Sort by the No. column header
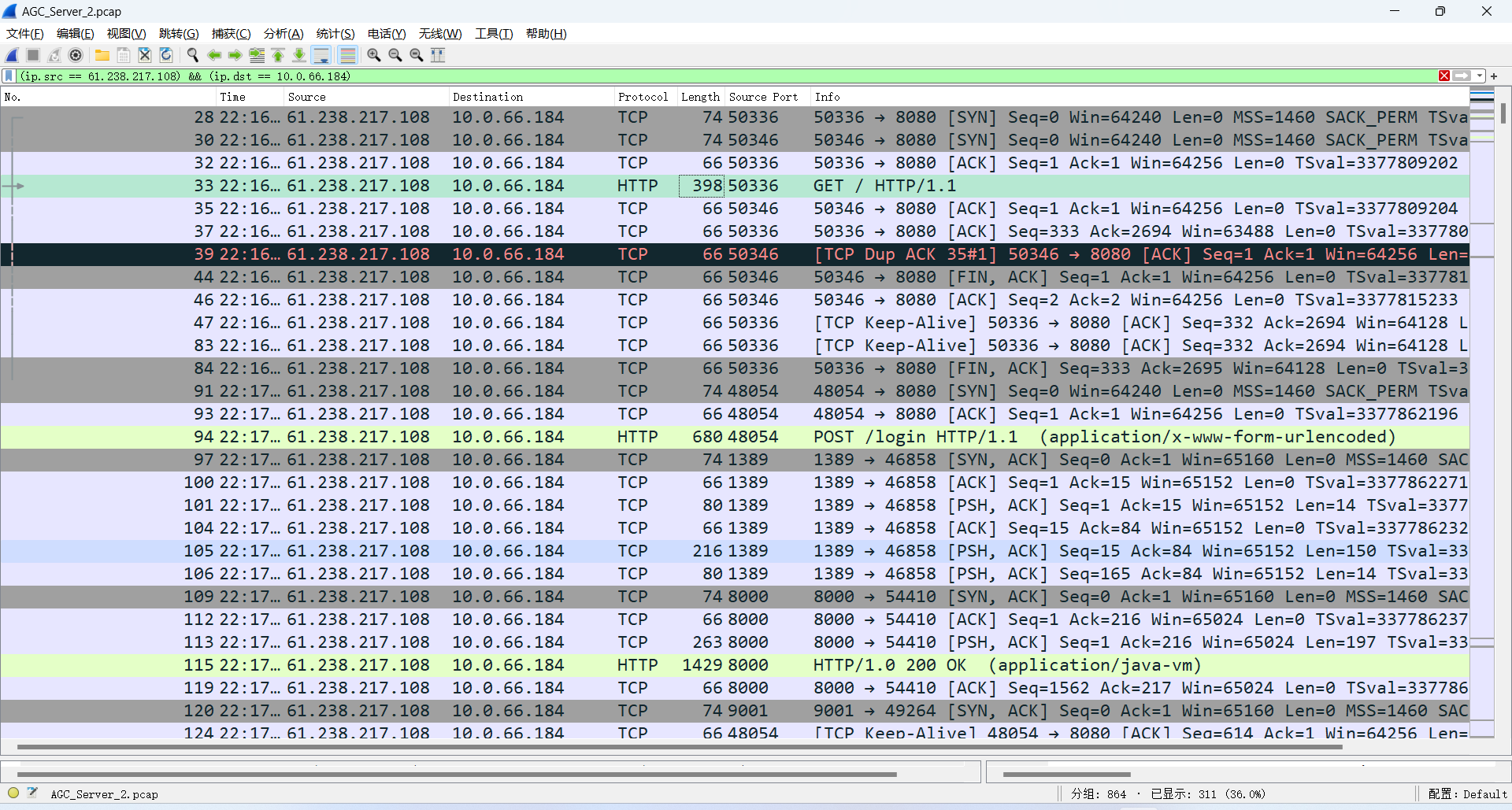 pyautogui.click(x=108, y=97)
